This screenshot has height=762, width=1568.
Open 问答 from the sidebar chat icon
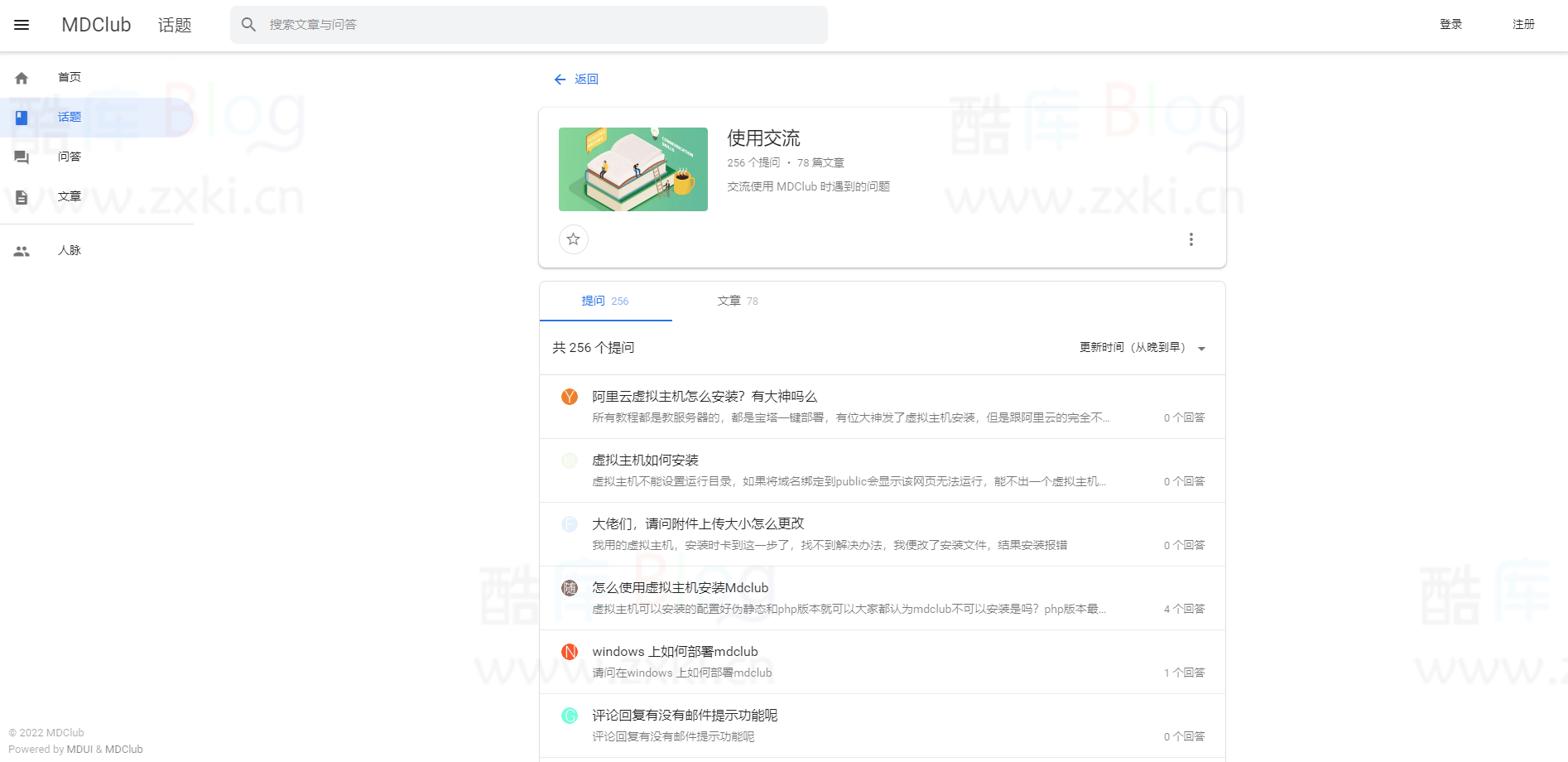(x=21, y=157)
